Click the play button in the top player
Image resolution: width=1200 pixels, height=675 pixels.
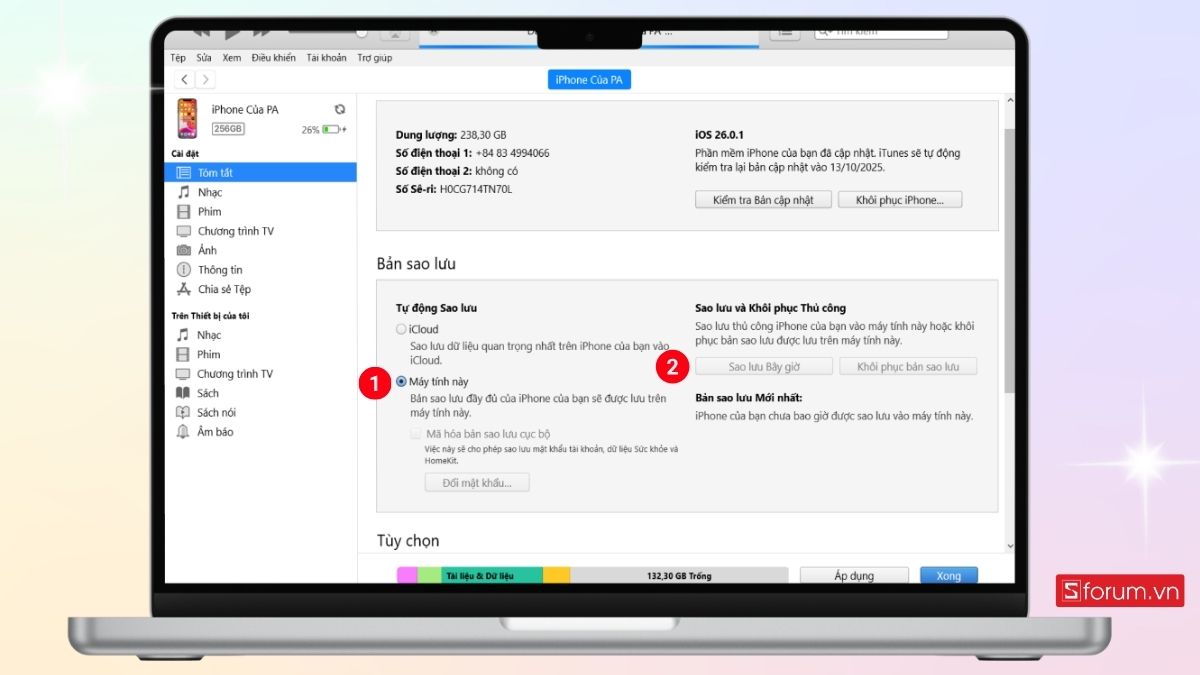coord(233,34)
